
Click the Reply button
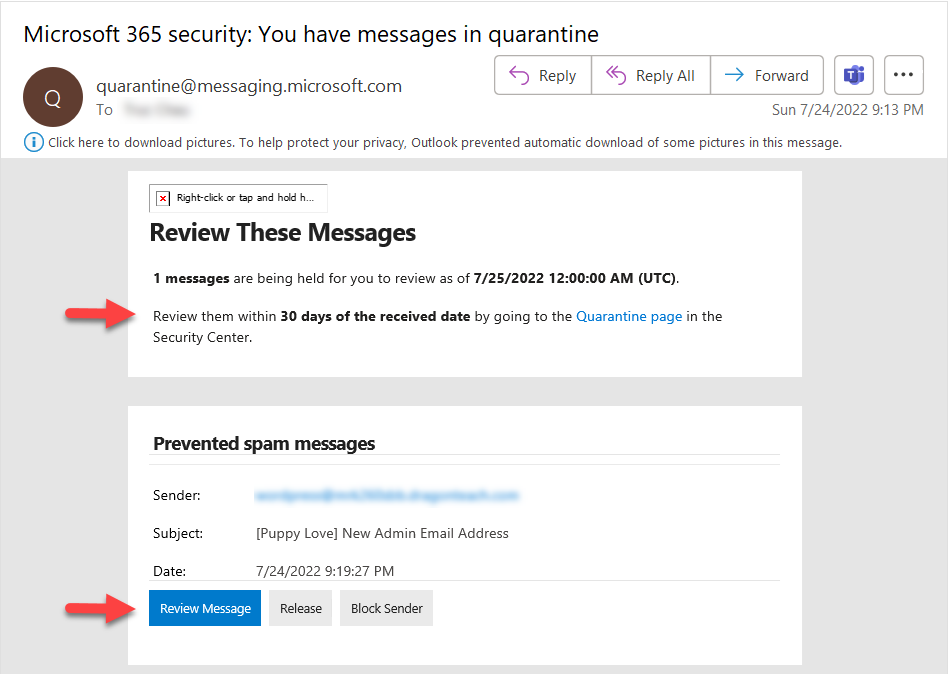pos(543,76)
